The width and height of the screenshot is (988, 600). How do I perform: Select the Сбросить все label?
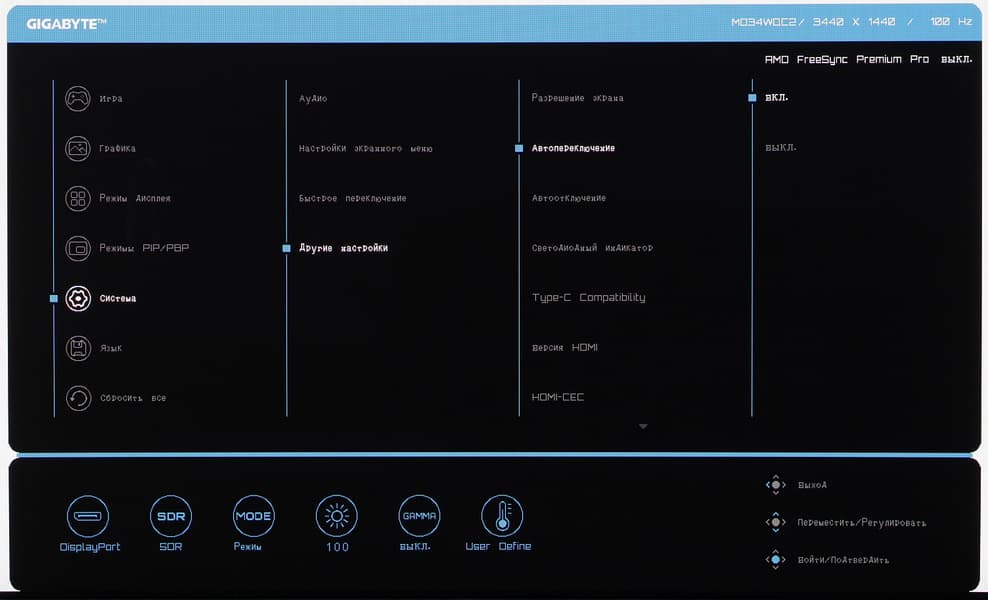click(133, 398)
